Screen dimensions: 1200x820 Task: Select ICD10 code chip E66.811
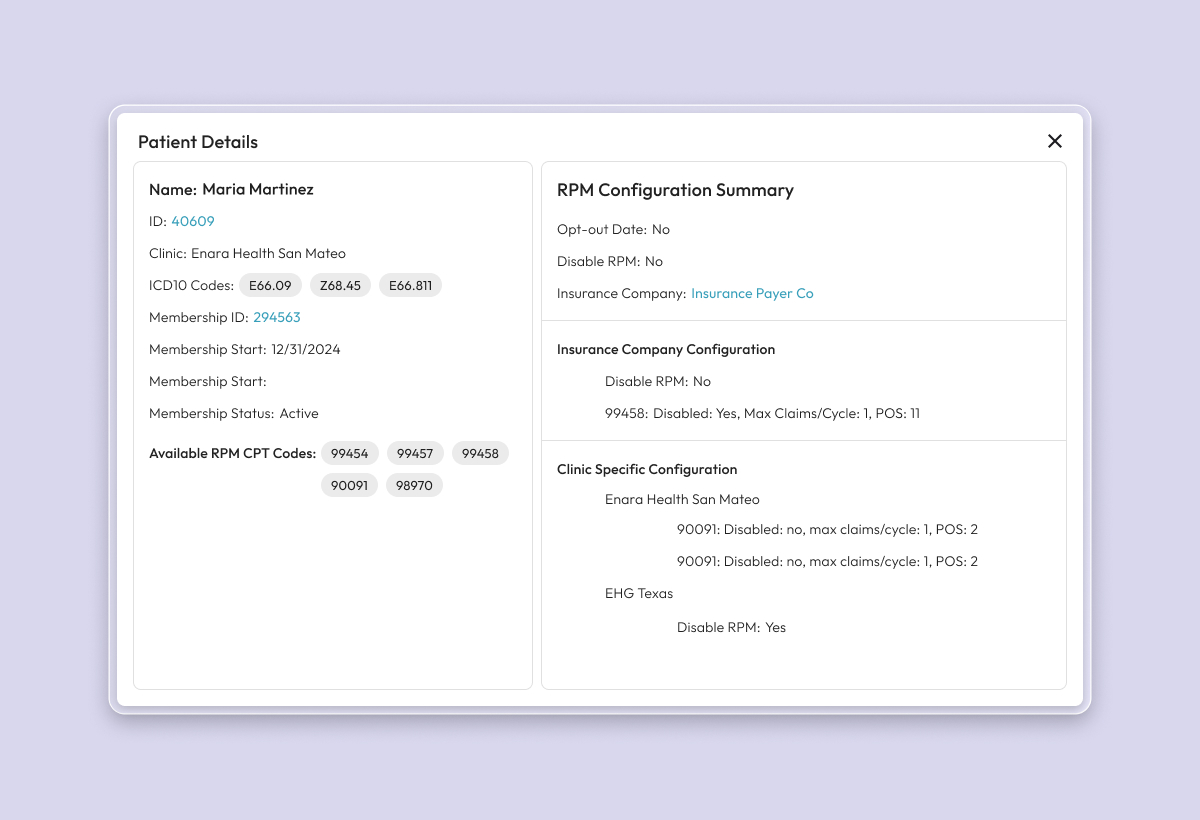(x=410, y=285)
